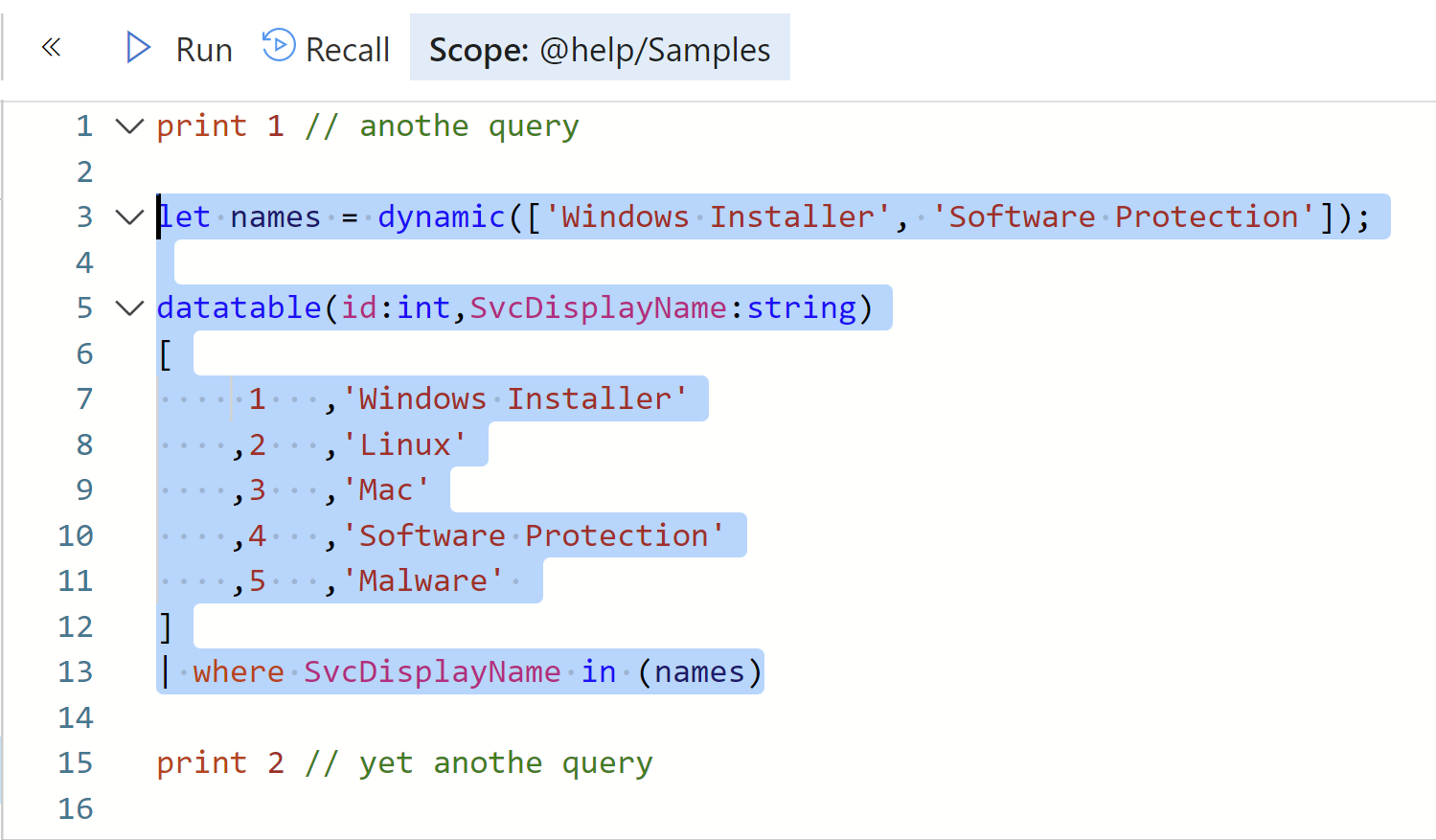
Task: Click line number 12 in the gutter
Action: coord(76,626)
